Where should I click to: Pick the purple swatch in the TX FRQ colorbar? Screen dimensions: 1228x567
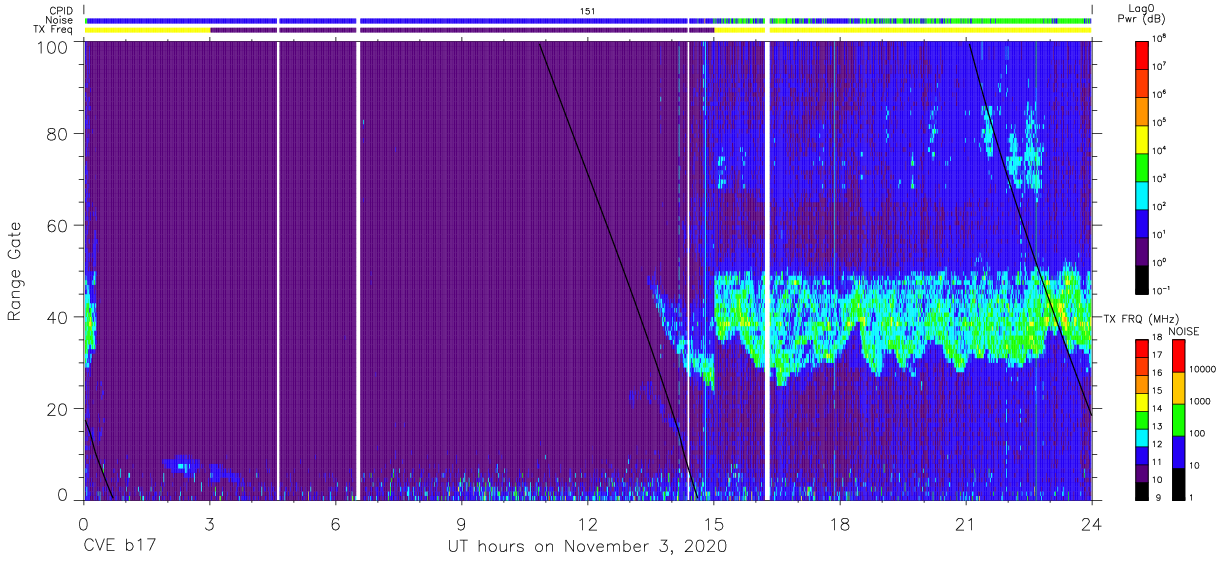[1144, 473]
